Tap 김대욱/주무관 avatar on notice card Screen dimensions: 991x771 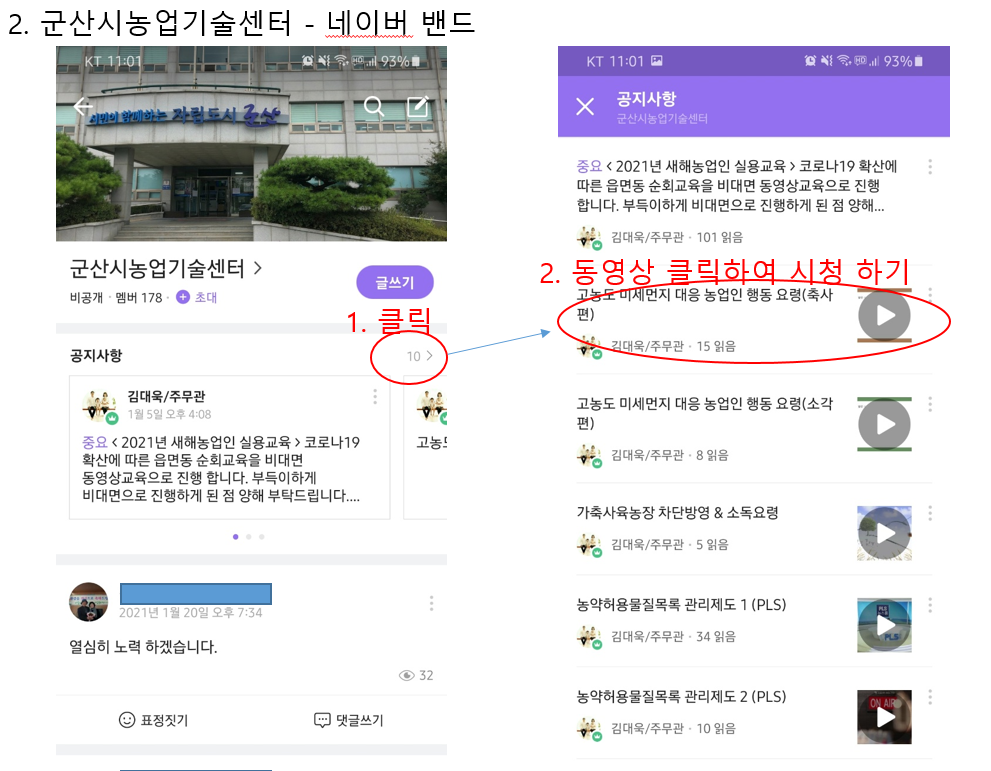pos(100,406)
